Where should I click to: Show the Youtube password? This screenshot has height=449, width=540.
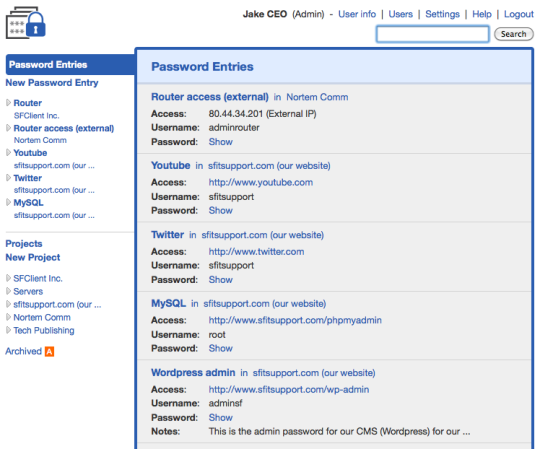[x=220, y=210]
